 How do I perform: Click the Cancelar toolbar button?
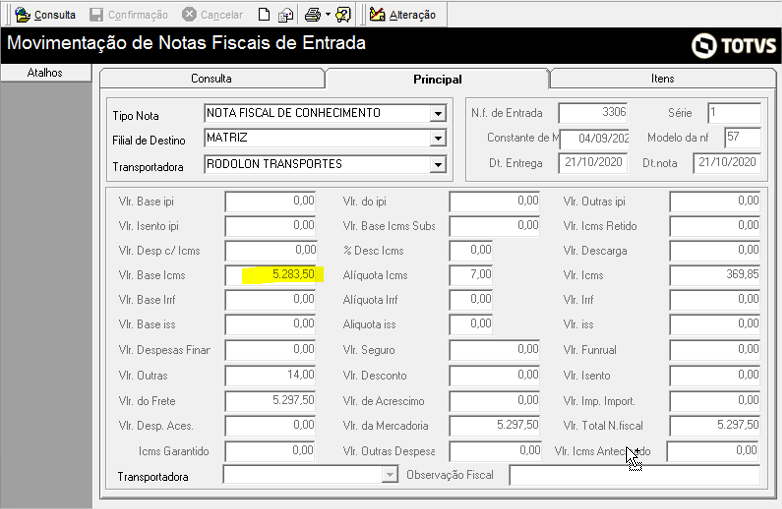coord(212,15)
